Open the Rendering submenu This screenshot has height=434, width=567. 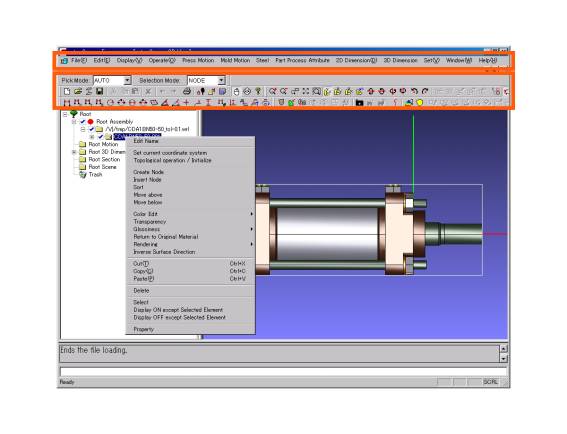[191, 244]
